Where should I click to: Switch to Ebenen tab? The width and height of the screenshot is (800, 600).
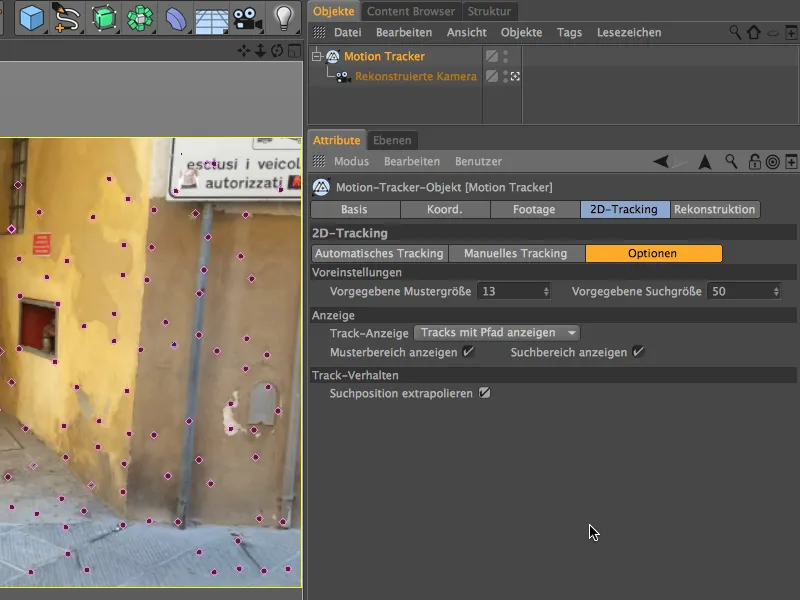click(x=392, y=140)
